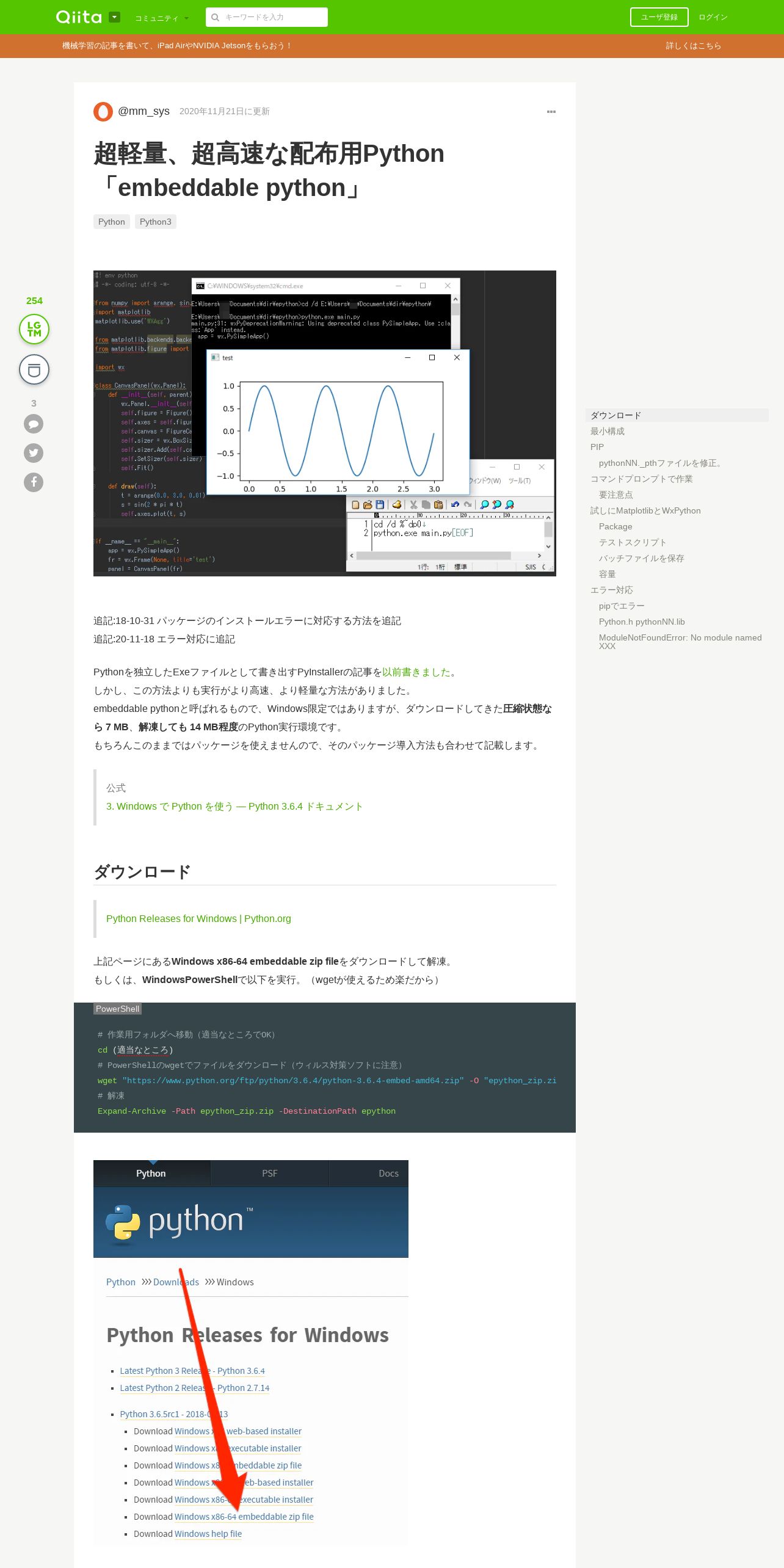This screenshot has height=1568, width=784.
Task: Click the Qiita logo
Action: pyautogui.click(x=79, y=17)
